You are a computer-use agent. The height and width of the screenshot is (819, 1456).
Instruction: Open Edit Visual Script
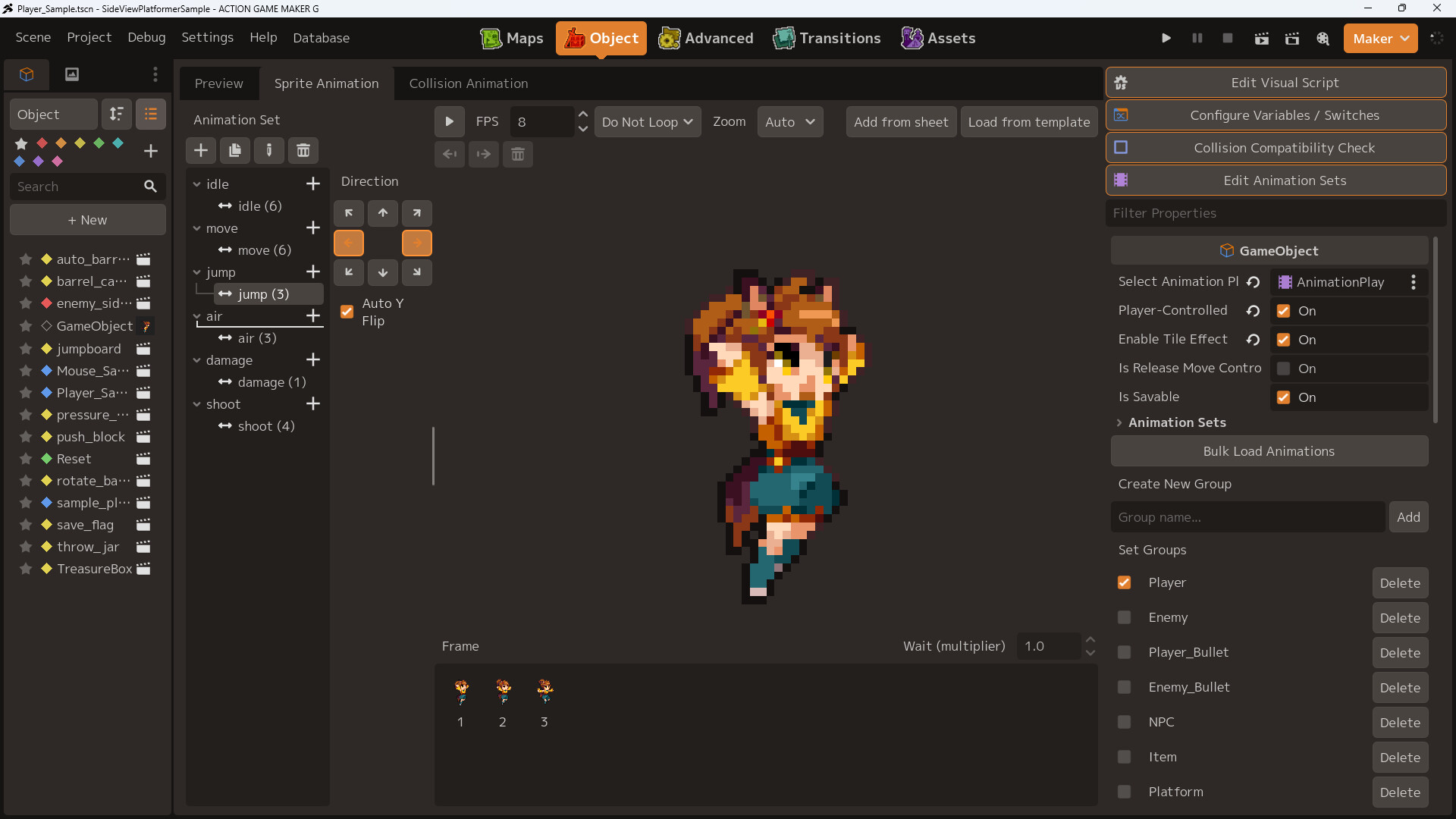(1276, 83)
